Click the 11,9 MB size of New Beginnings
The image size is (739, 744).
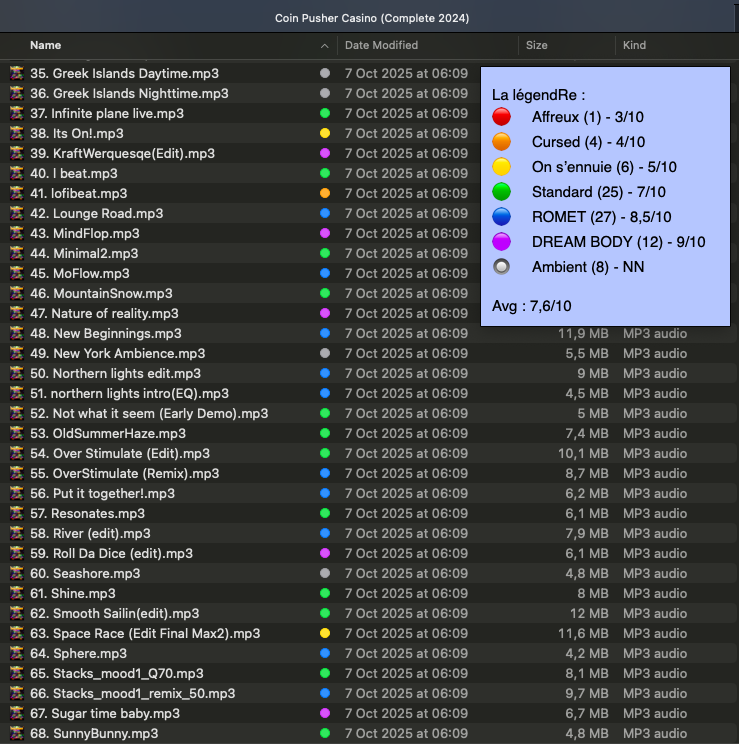583,334
